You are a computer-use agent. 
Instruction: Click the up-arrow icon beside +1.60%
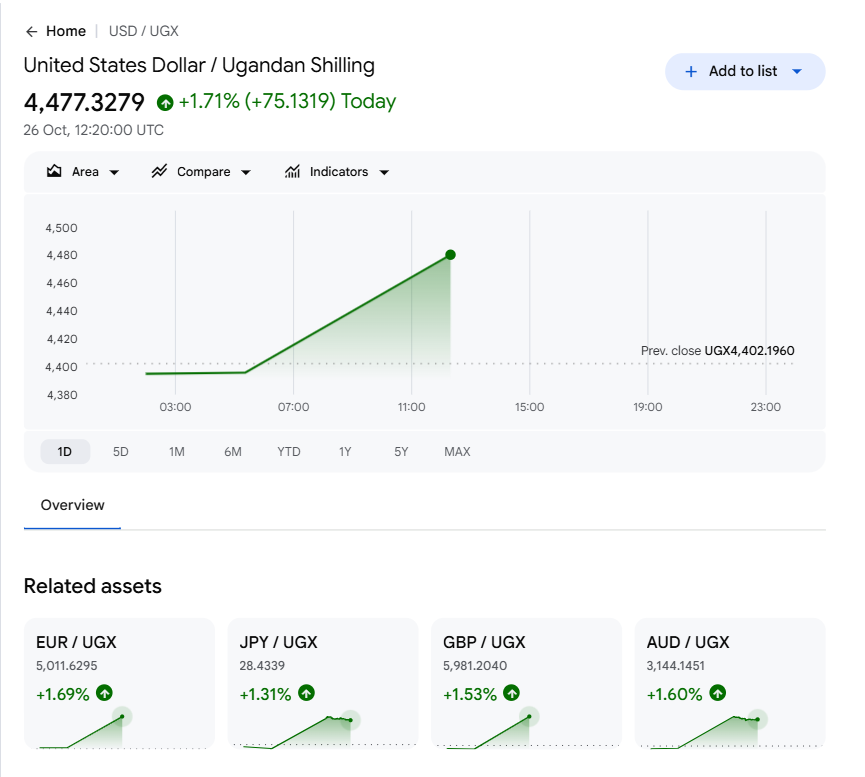coord(718,693)
